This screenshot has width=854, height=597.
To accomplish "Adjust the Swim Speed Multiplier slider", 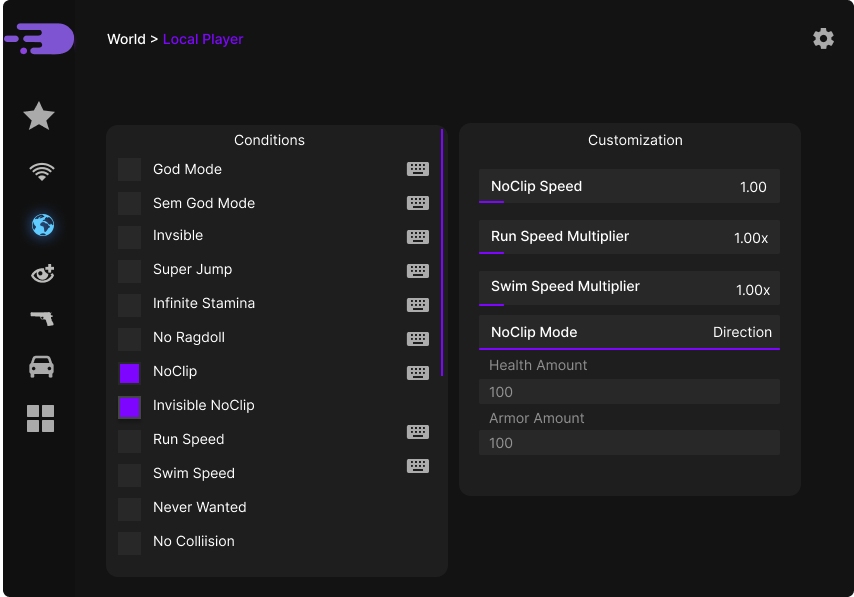I will tap(629, 288).
